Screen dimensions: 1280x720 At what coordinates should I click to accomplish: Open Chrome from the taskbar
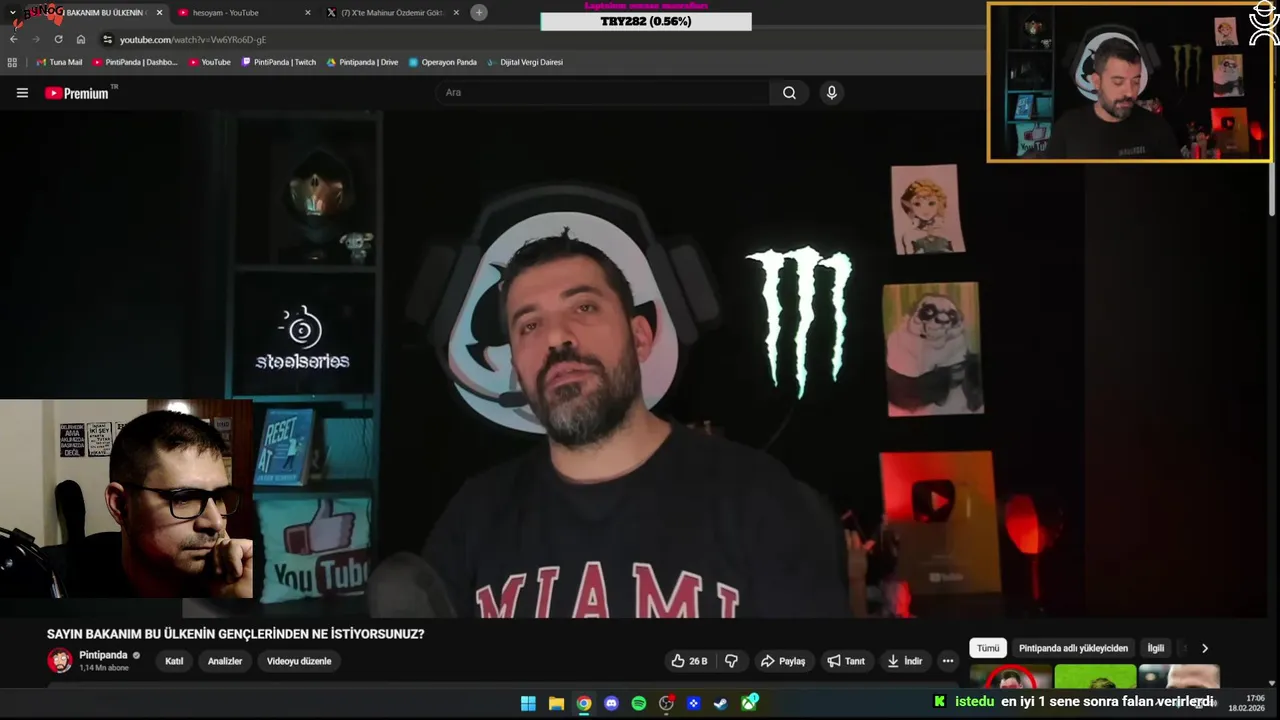[584, 703]
